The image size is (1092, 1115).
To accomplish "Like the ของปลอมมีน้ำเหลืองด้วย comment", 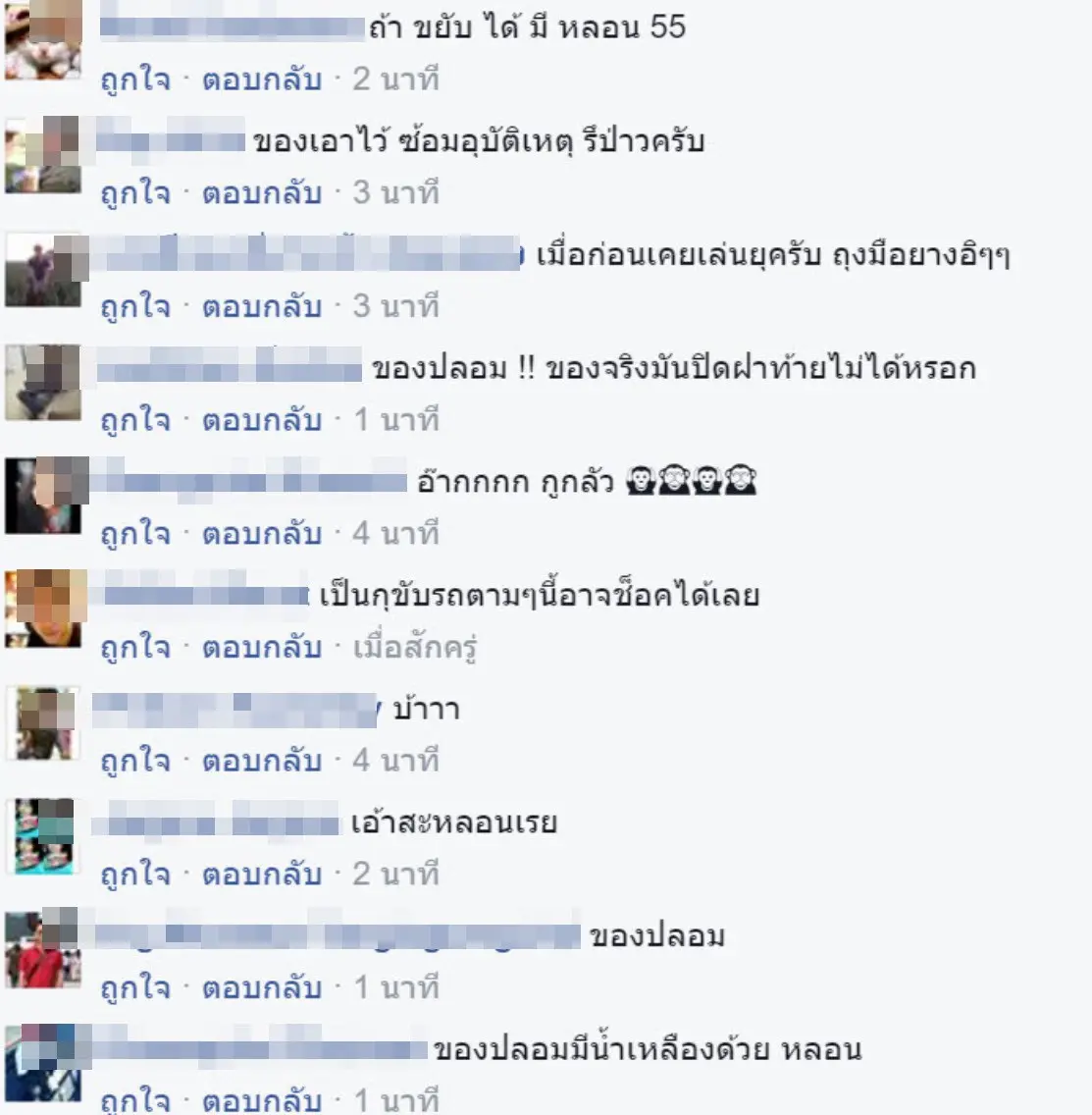I will (x=135, y=1101).
